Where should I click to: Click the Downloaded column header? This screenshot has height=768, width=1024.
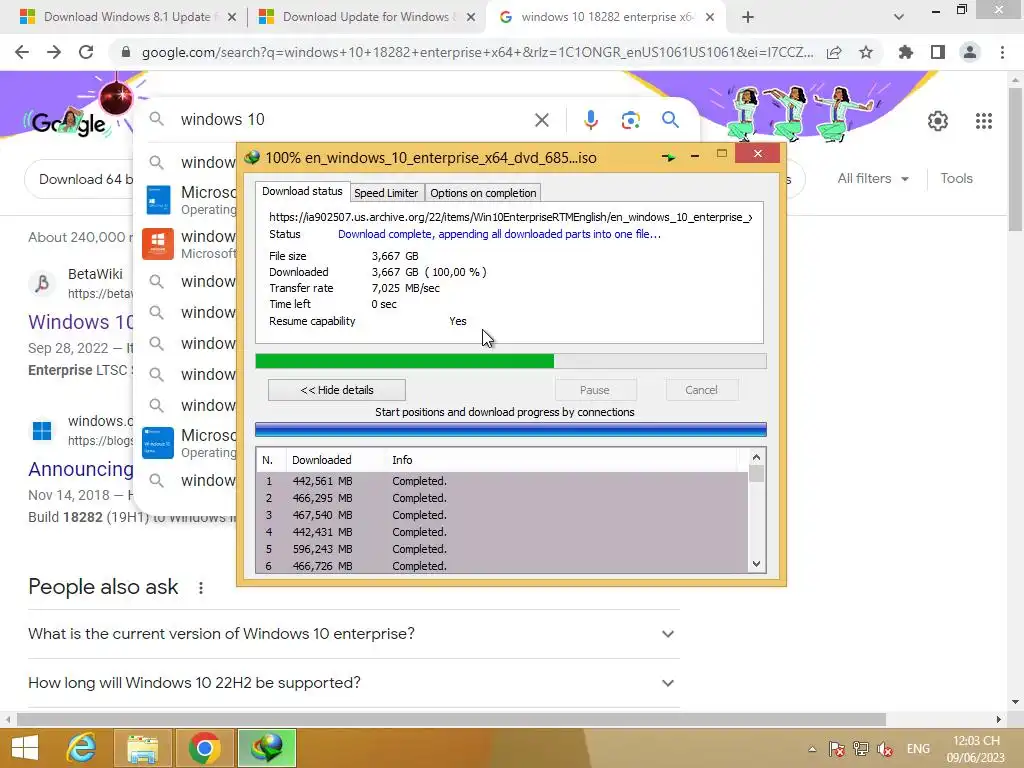(x=336, y=460)
